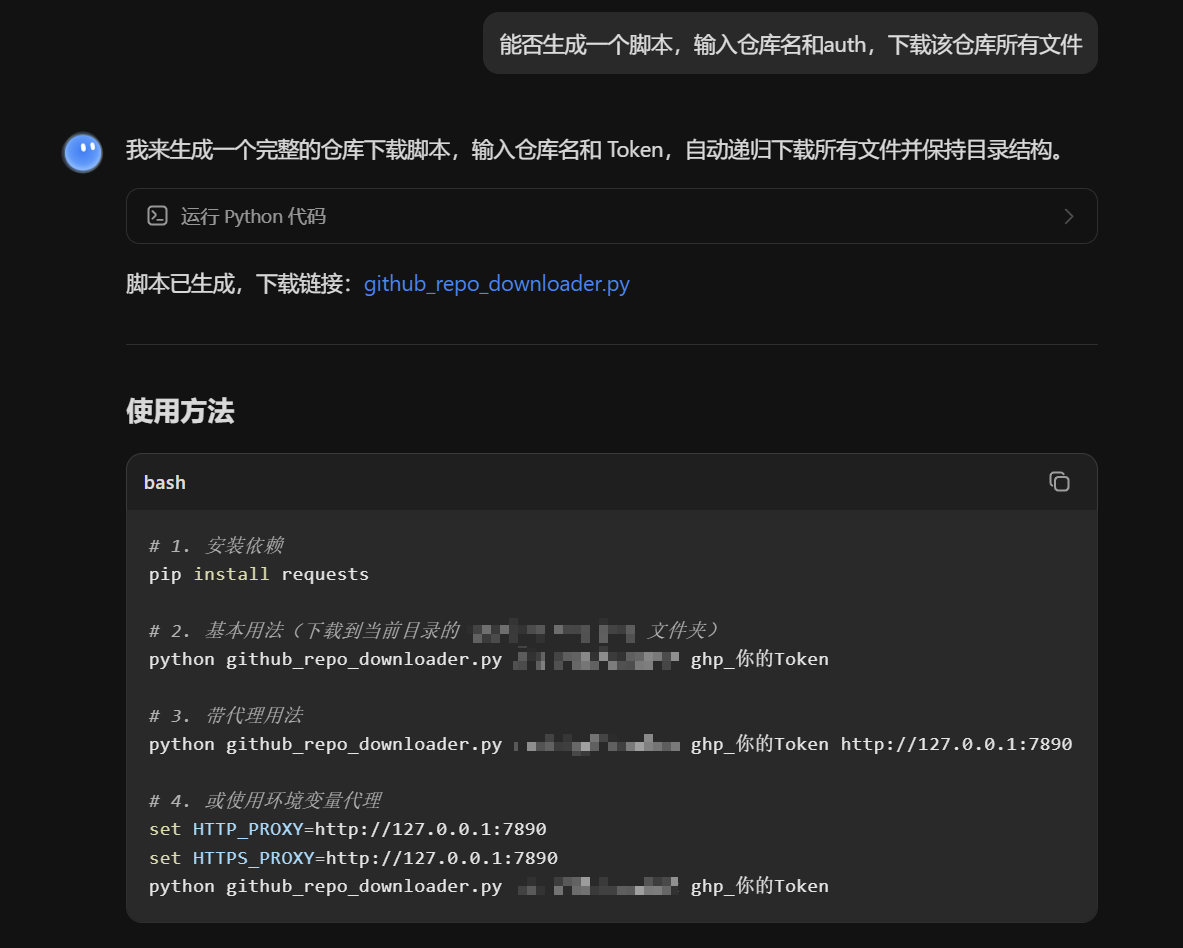Click the 使用方法 heading
This screenshot has width=1183, height=948.
click(180, 411)
